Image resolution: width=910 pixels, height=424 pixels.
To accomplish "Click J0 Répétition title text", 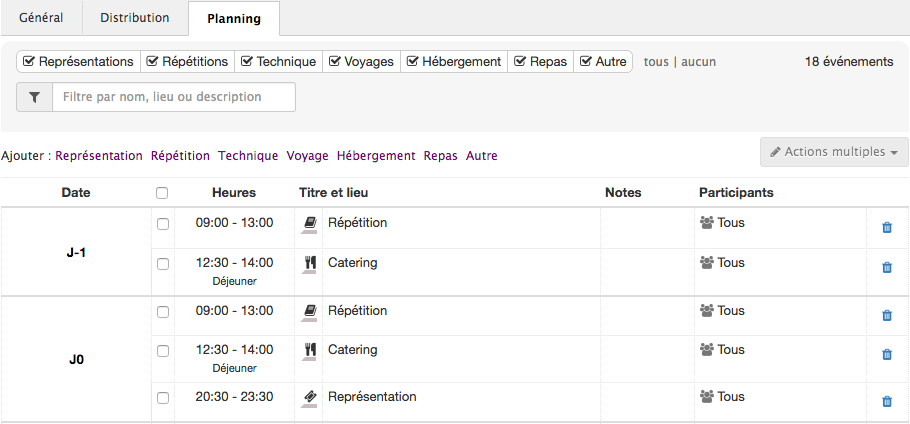I will (358, 311).
